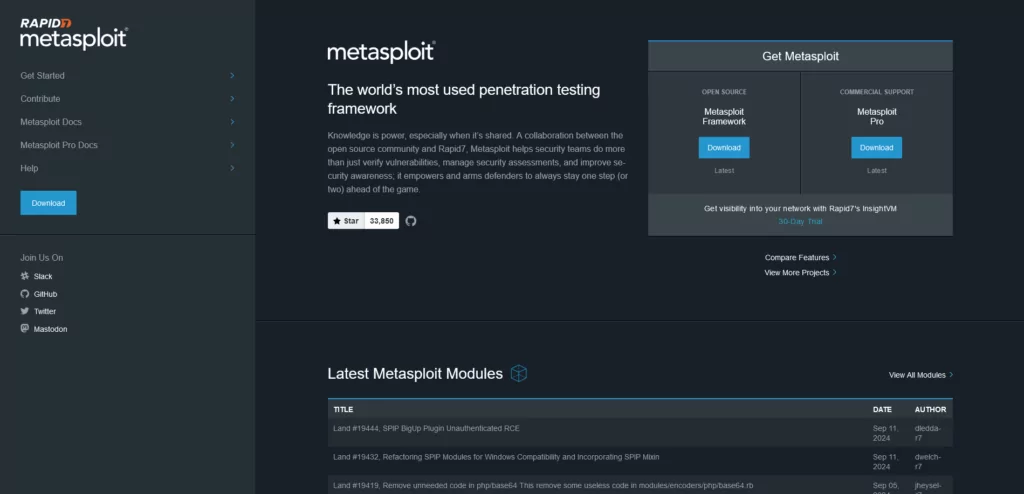Click the GitHub octocat icon beside star count
Image resolution: width=1024 pixels, height=494 pixels.
411,221
